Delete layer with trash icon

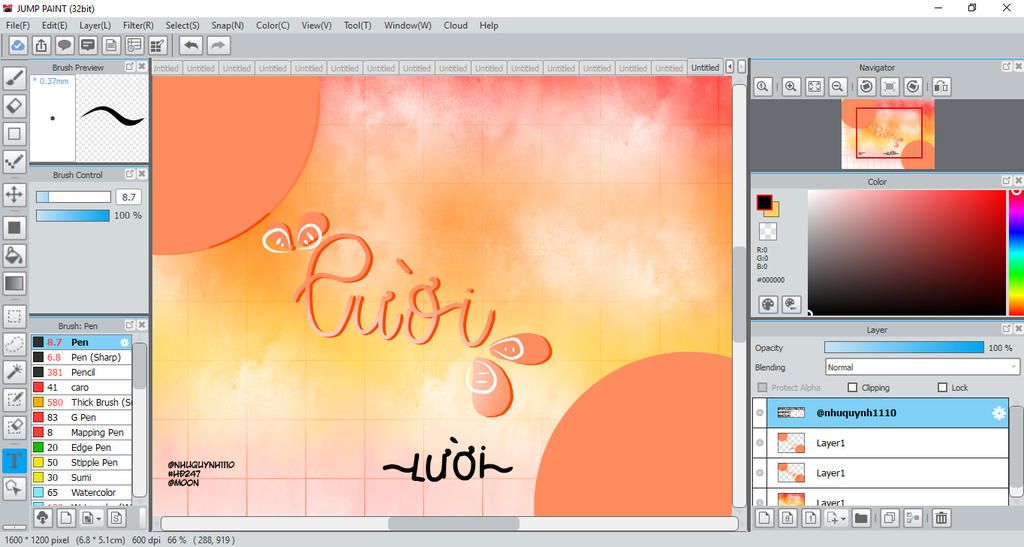(941, 518)
